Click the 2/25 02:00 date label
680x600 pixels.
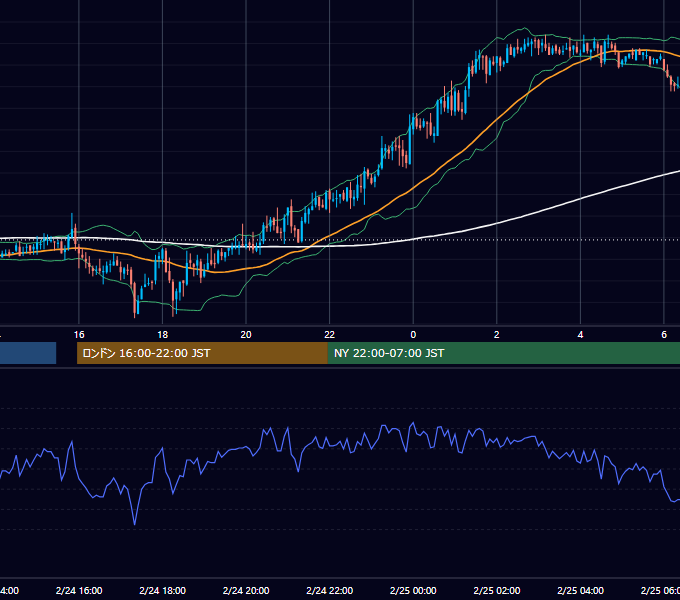(x=497, y=590)
